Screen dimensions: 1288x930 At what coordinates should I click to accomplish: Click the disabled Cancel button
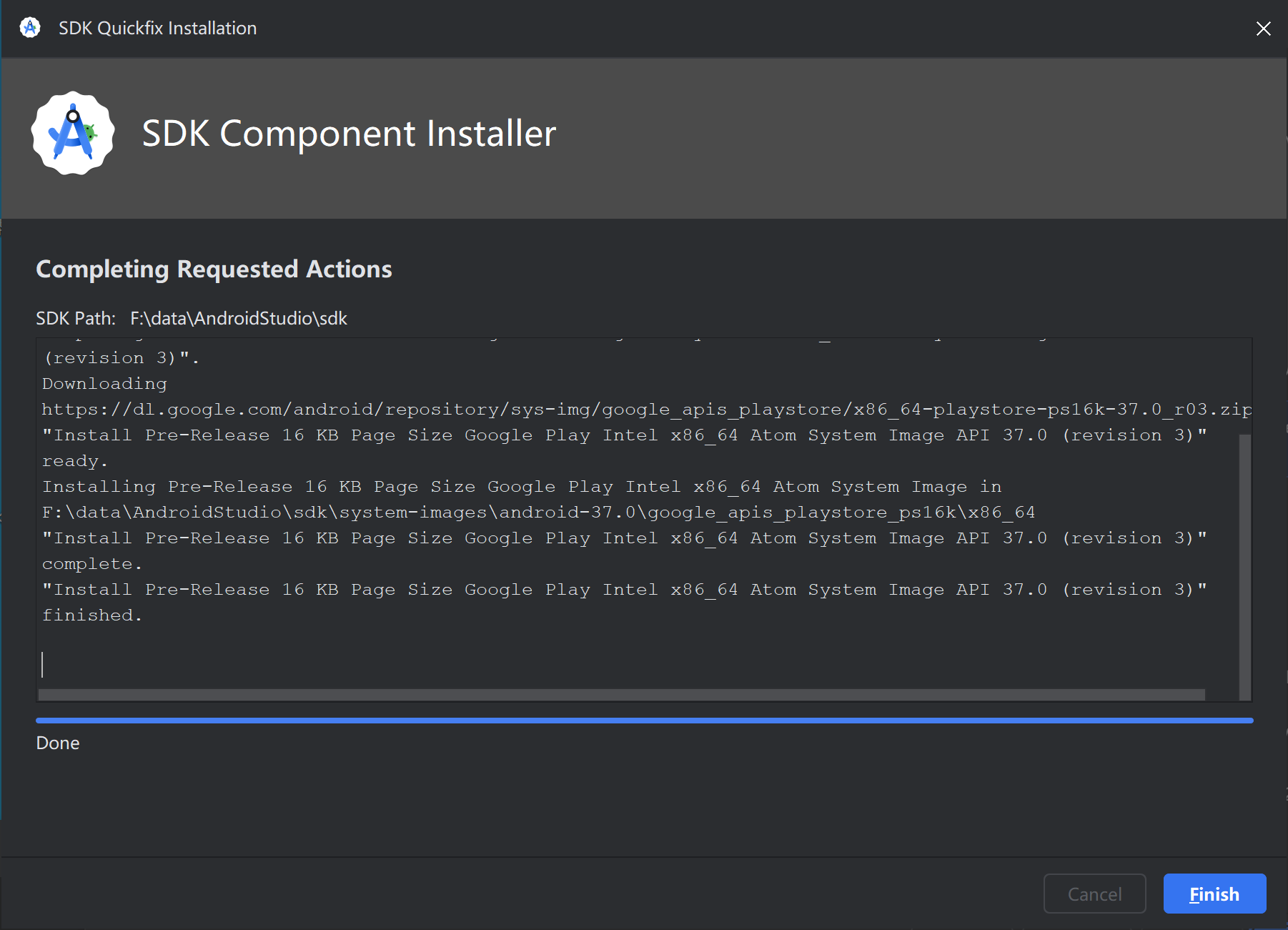(x=1094, y=894)
